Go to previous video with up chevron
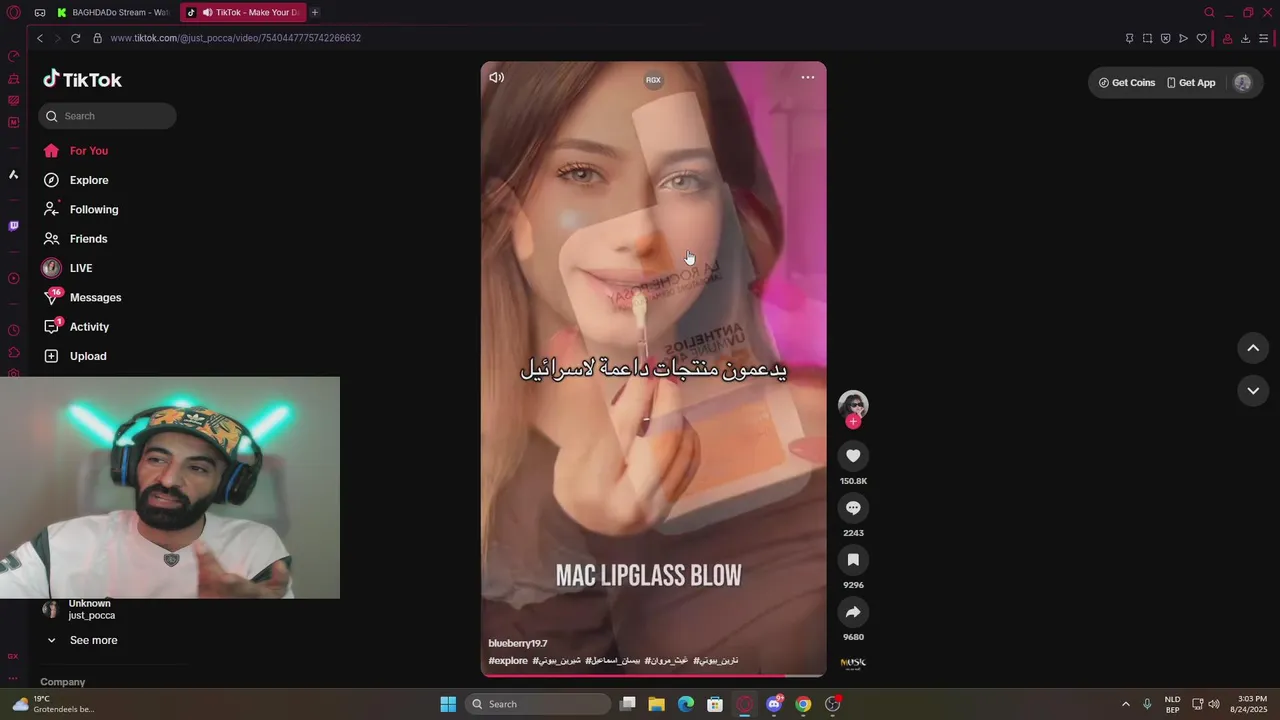This screenshot has width=1280, height=720. point(1253,348)
